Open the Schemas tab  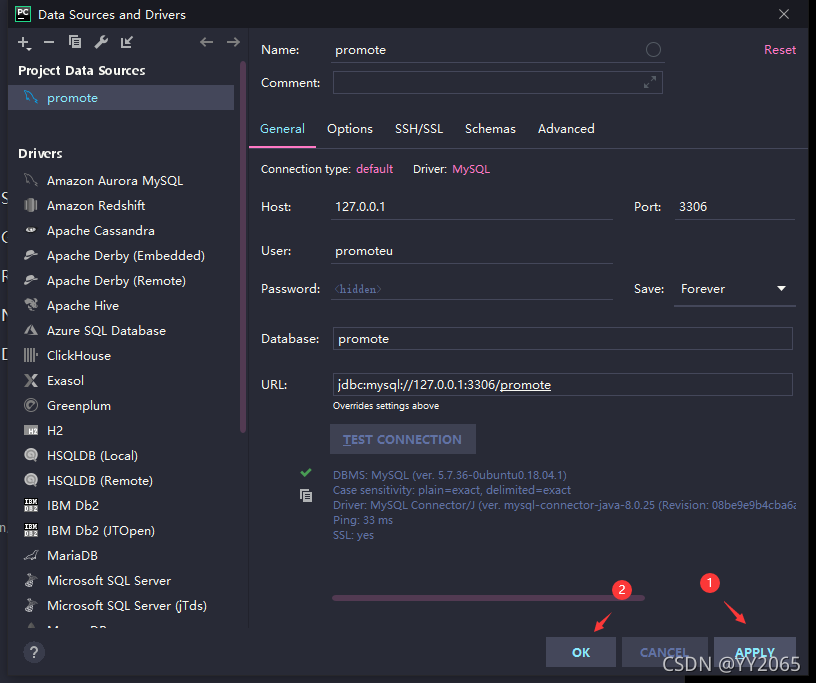point(490,129)
